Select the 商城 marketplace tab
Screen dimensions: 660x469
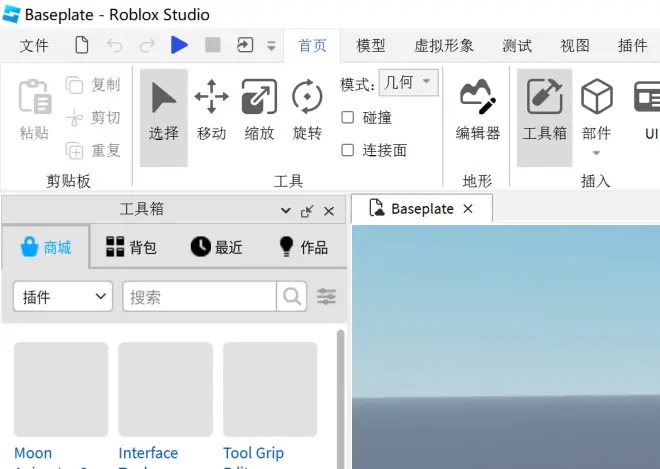pyautogui.click(x=45, y=247)
